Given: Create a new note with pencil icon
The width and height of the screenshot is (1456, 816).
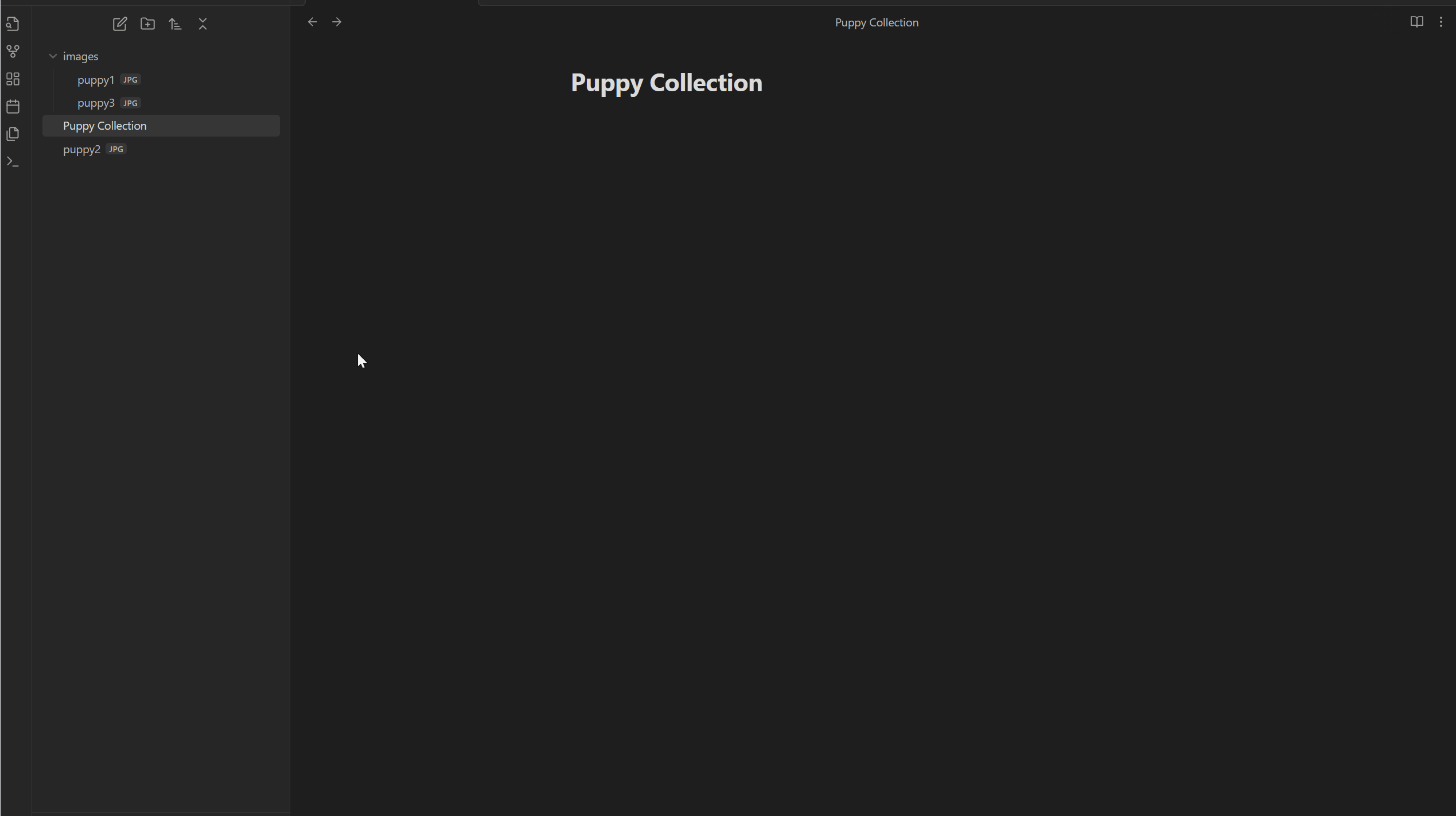Looking at the screenshot, I should pos(120,24).
